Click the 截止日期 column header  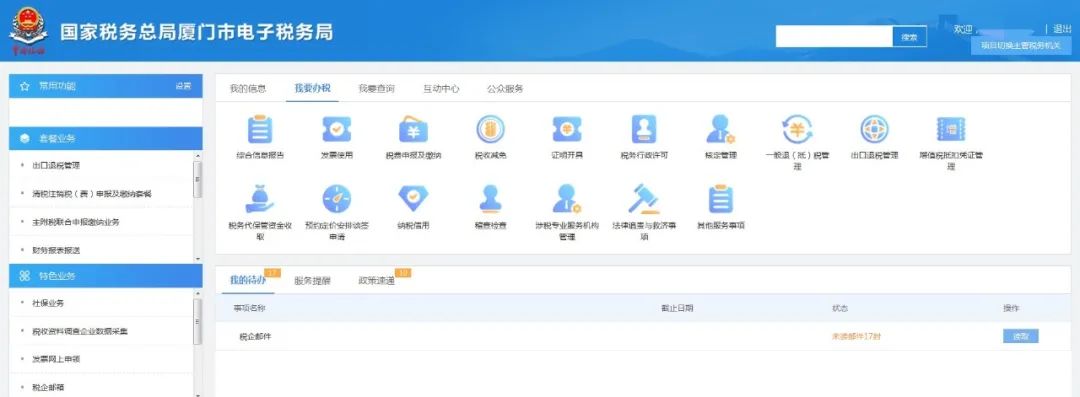click(x=677, y=308)
